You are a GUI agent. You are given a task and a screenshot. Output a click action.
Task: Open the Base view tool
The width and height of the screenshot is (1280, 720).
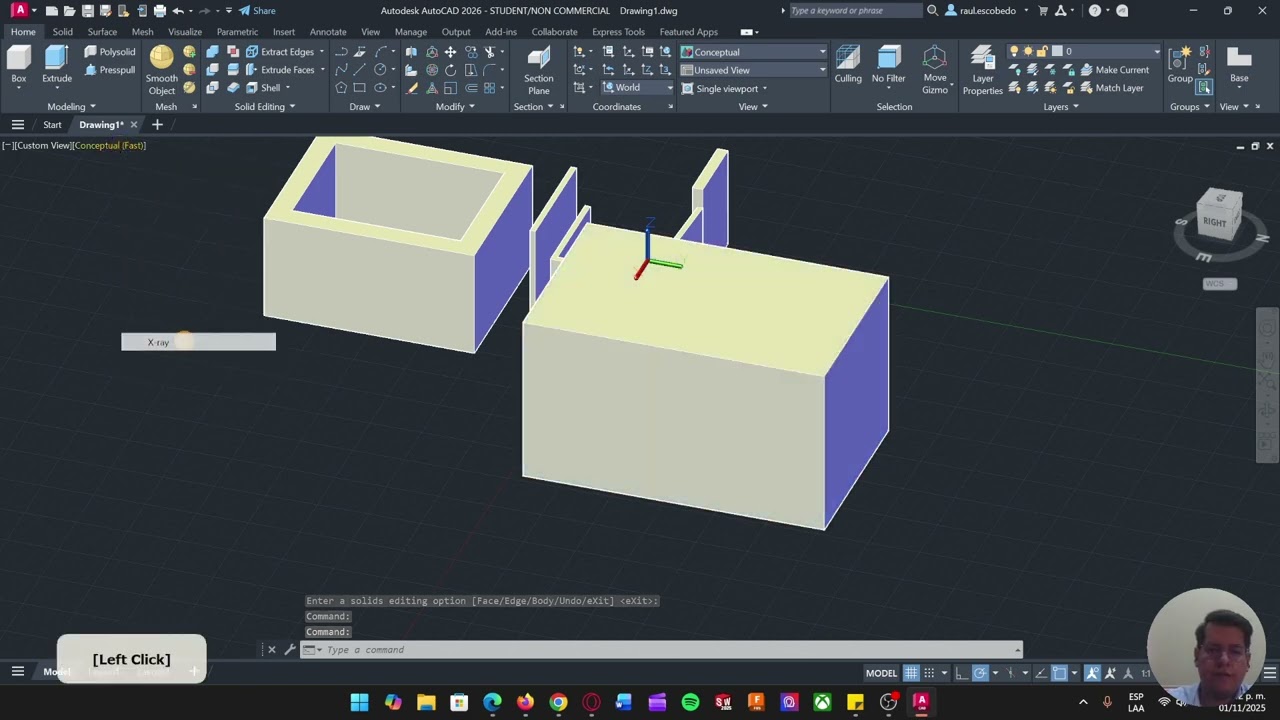tap(1239, 66)
